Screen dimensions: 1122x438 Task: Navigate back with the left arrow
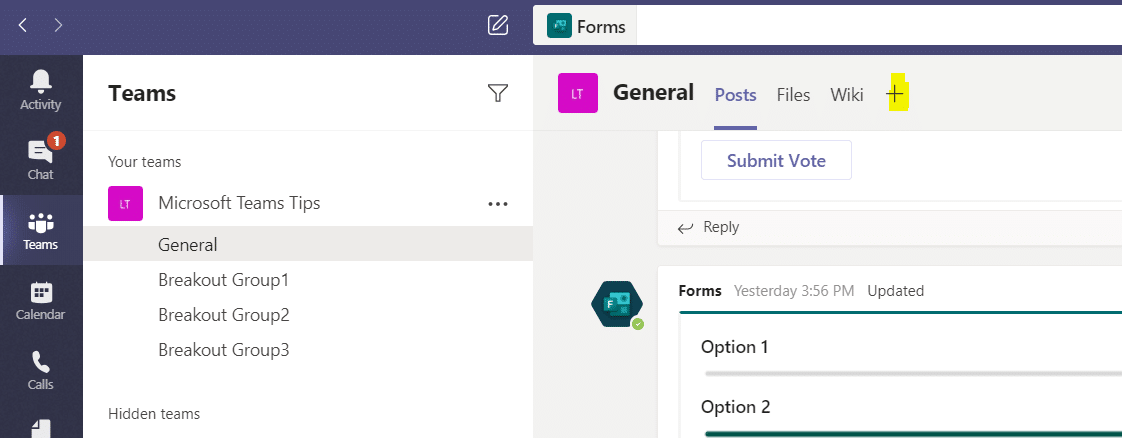click(23, 25)
